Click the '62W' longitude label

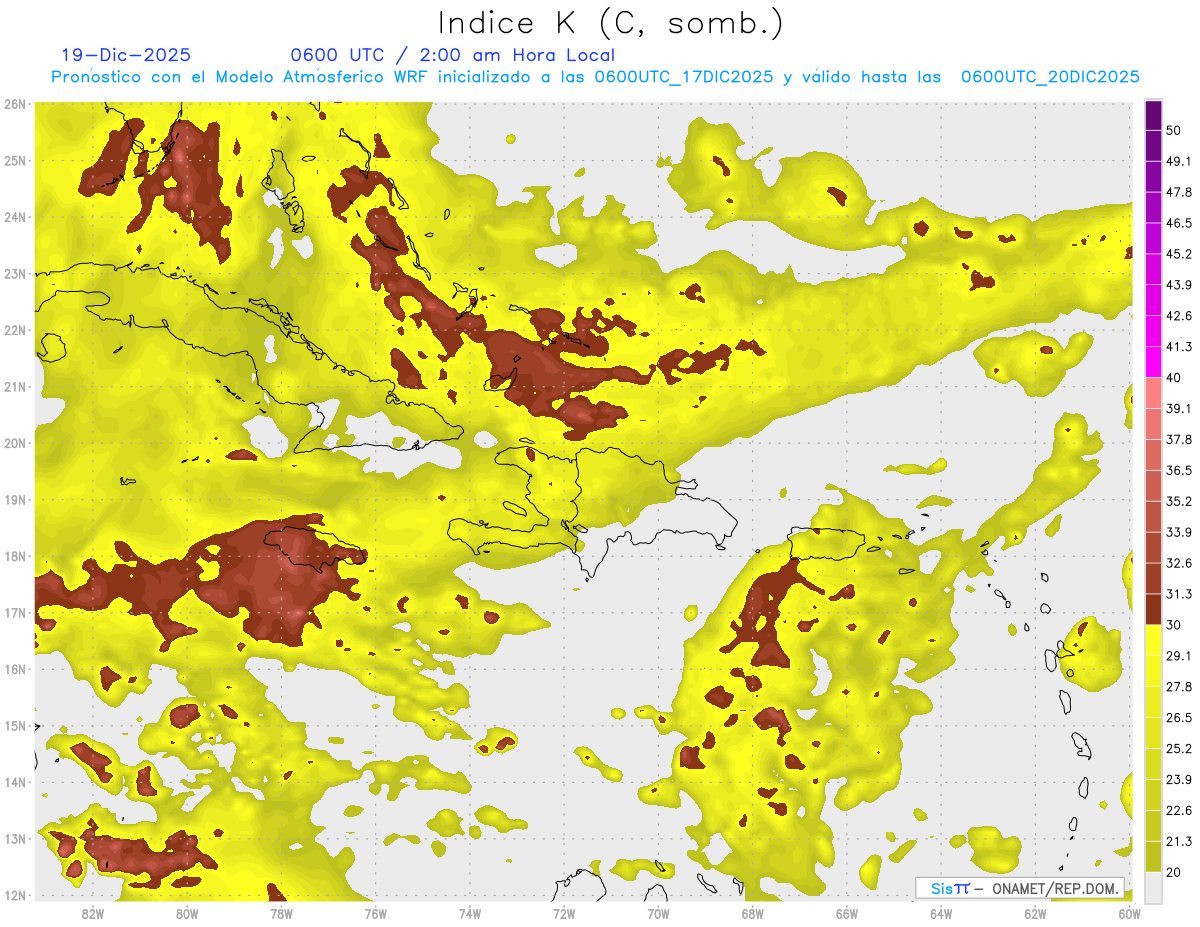pos(1035,913)
